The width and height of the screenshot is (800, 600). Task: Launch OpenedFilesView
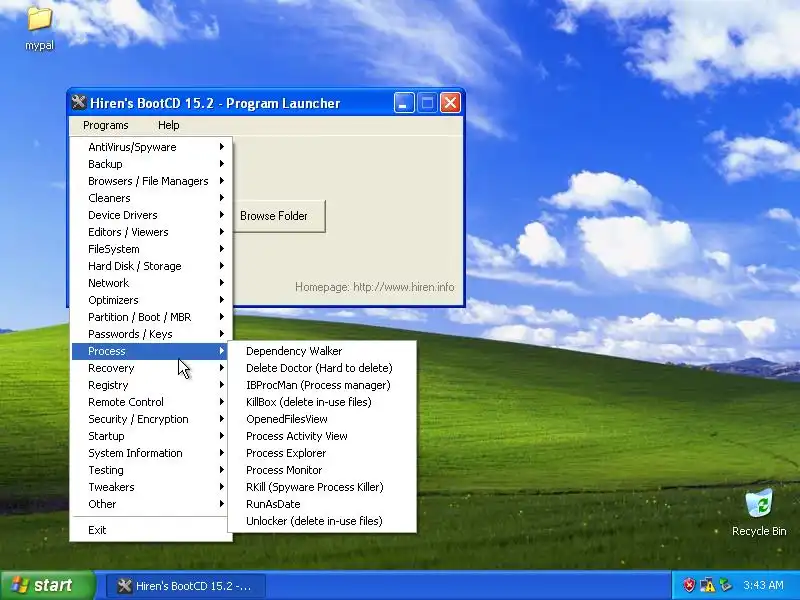click(322, 419)
